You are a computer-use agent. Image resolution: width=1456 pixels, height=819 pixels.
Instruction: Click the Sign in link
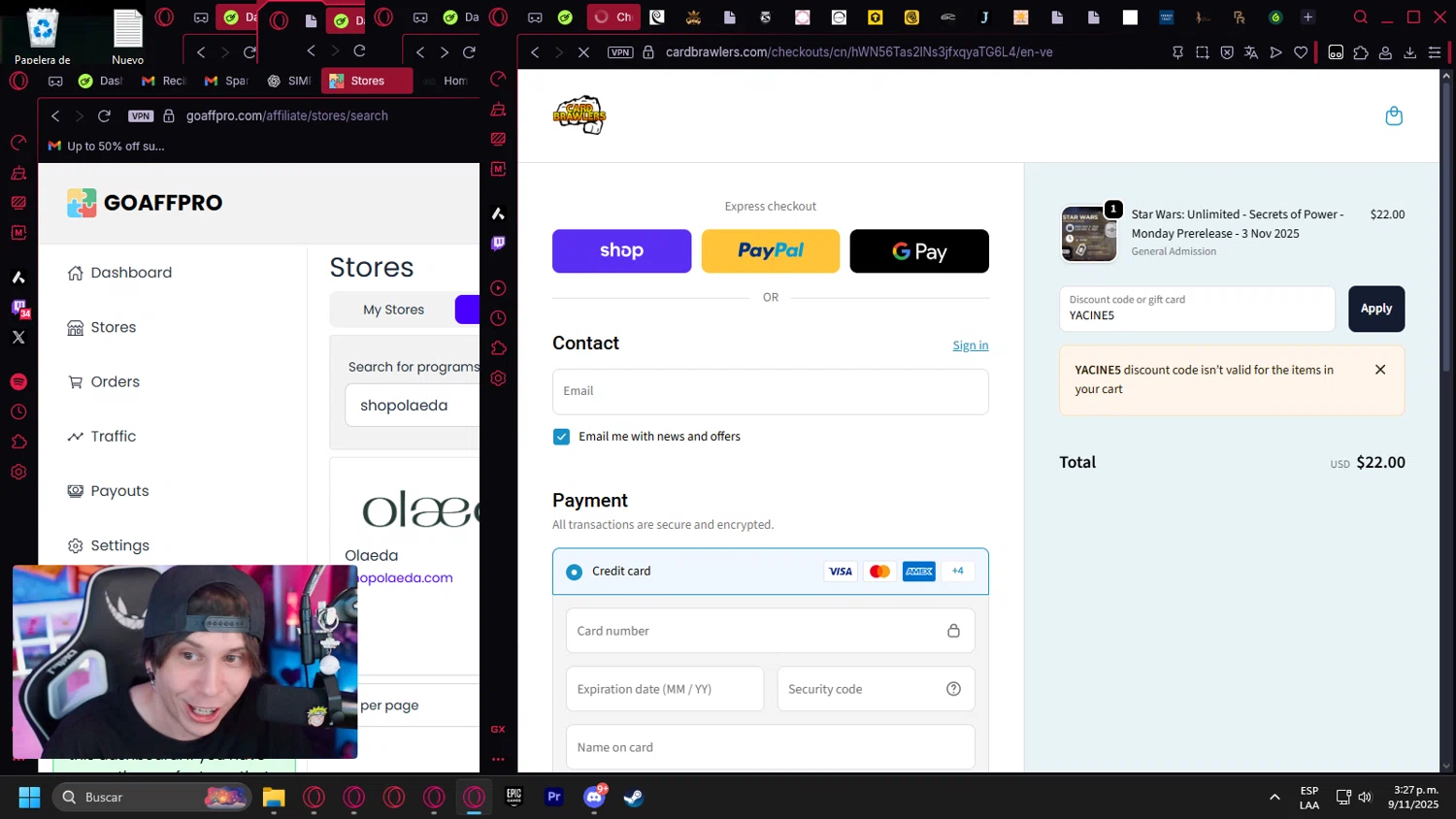pos(970,345)
